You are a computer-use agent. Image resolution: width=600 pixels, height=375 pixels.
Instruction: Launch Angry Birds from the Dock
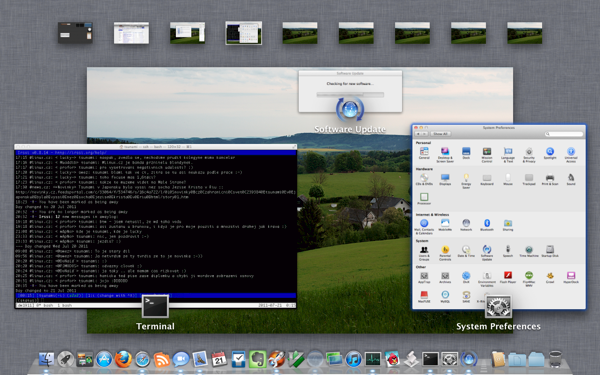coord(392,359)
